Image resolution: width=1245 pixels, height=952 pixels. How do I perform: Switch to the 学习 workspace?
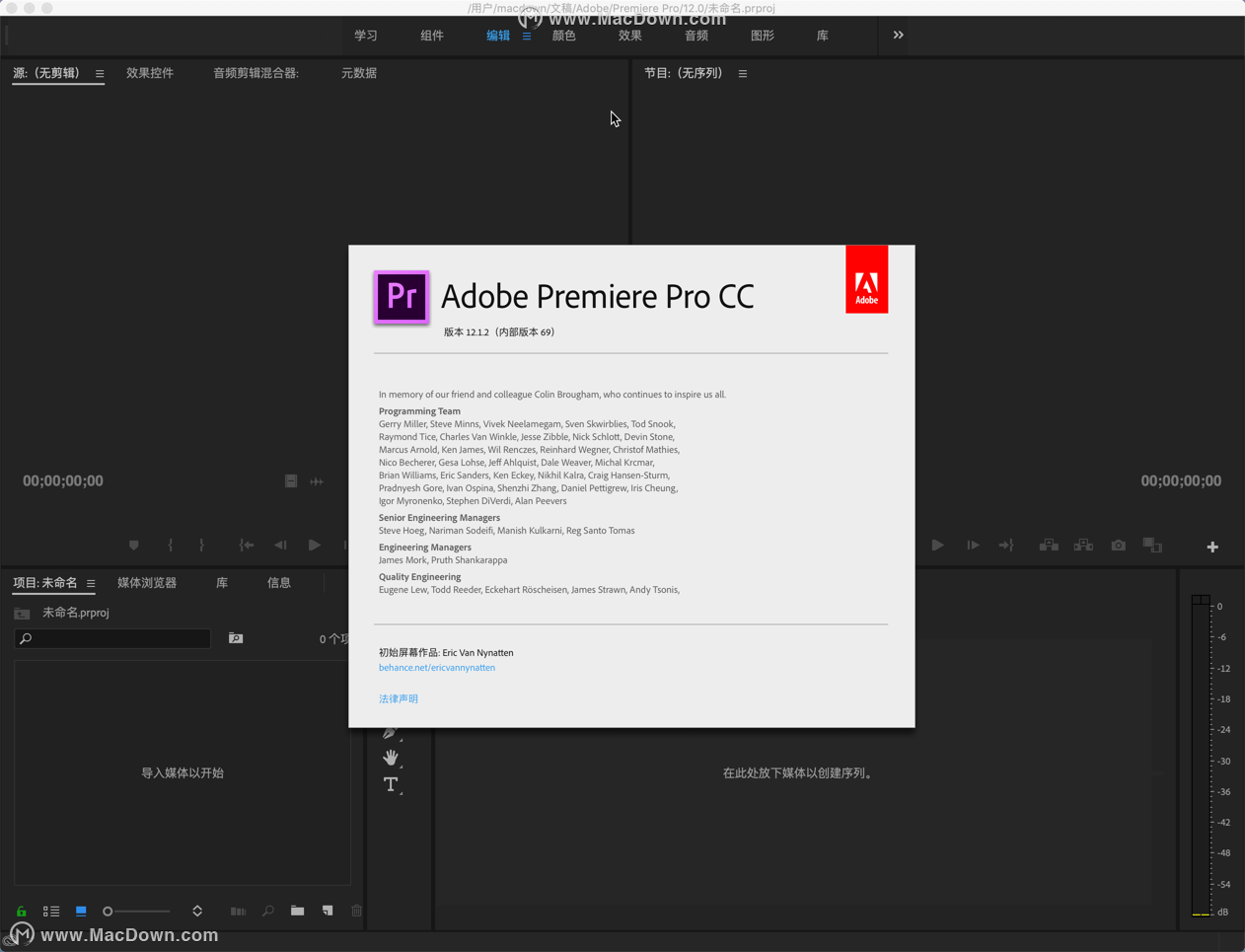366,36
